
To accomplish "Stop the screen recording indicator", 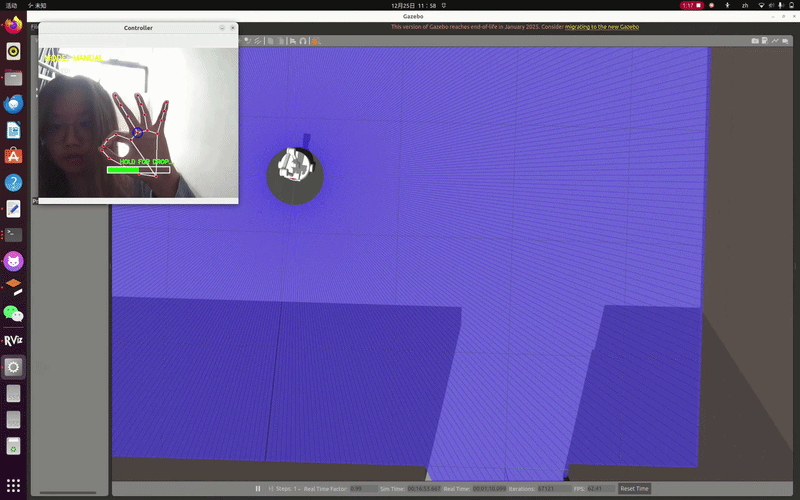I will 692,6.
